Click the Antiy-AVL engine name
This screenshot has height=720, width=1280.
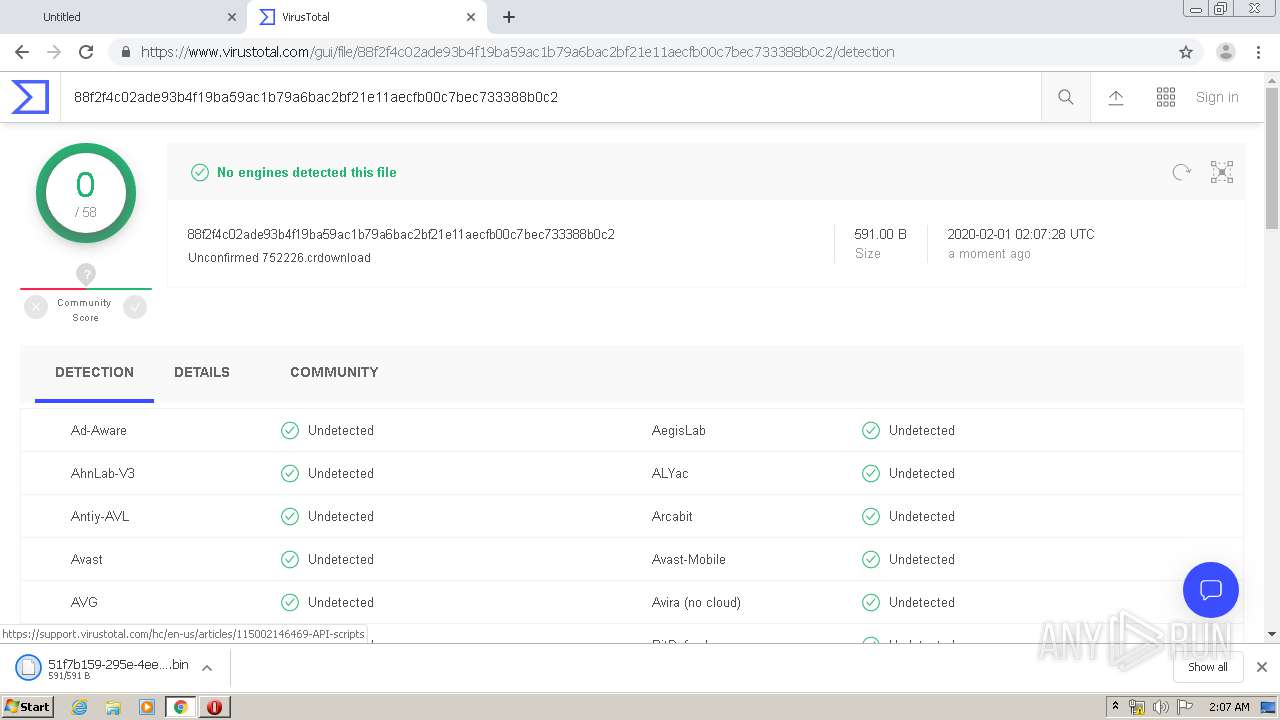100,516
